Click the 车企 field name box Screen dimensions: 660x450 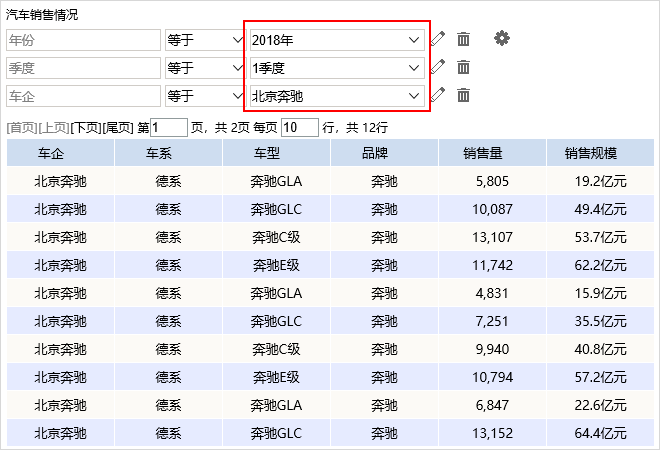click(83, 96)
